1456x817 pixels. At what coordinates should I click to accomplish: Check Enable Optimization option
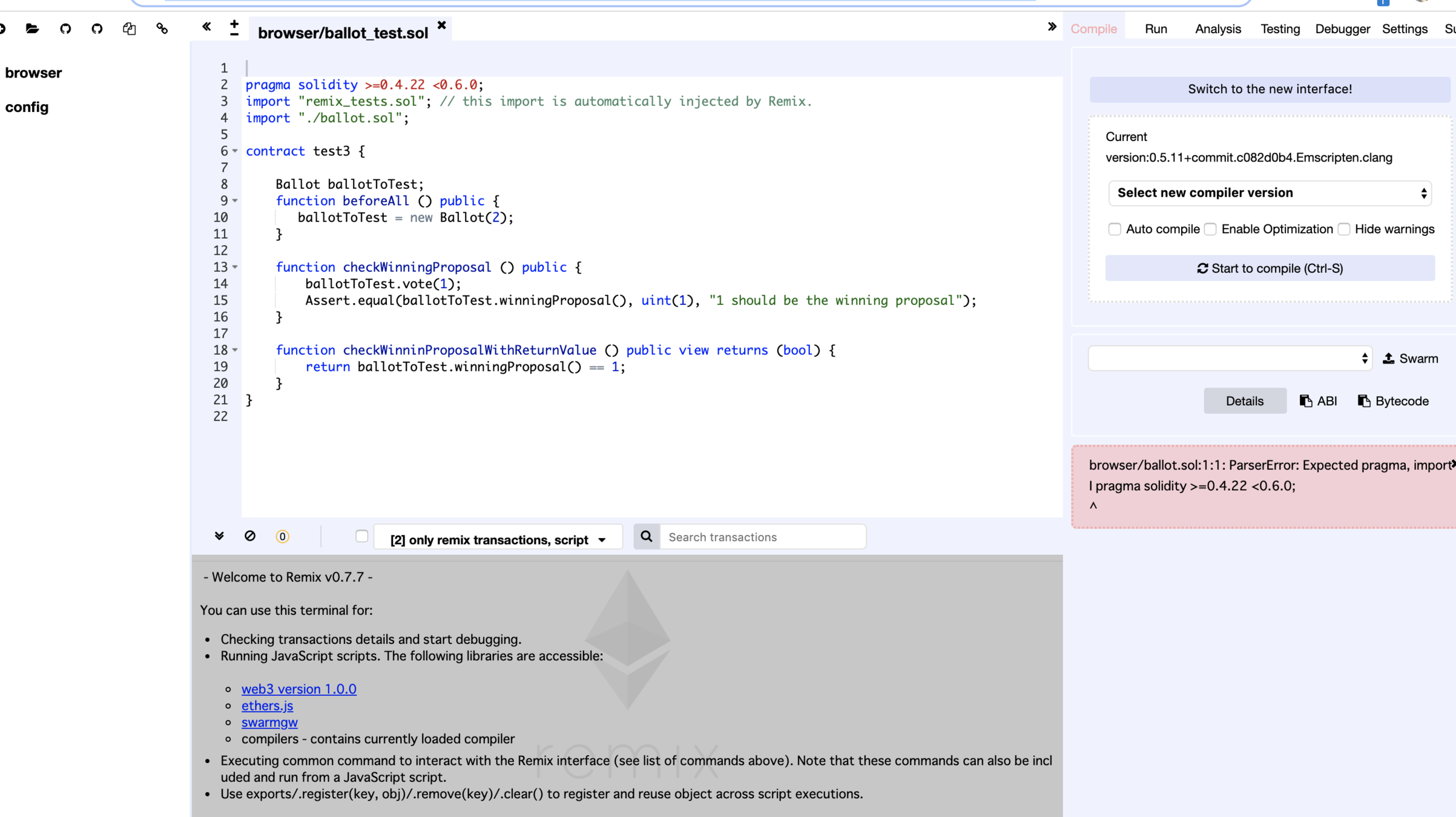(1210, 229)
